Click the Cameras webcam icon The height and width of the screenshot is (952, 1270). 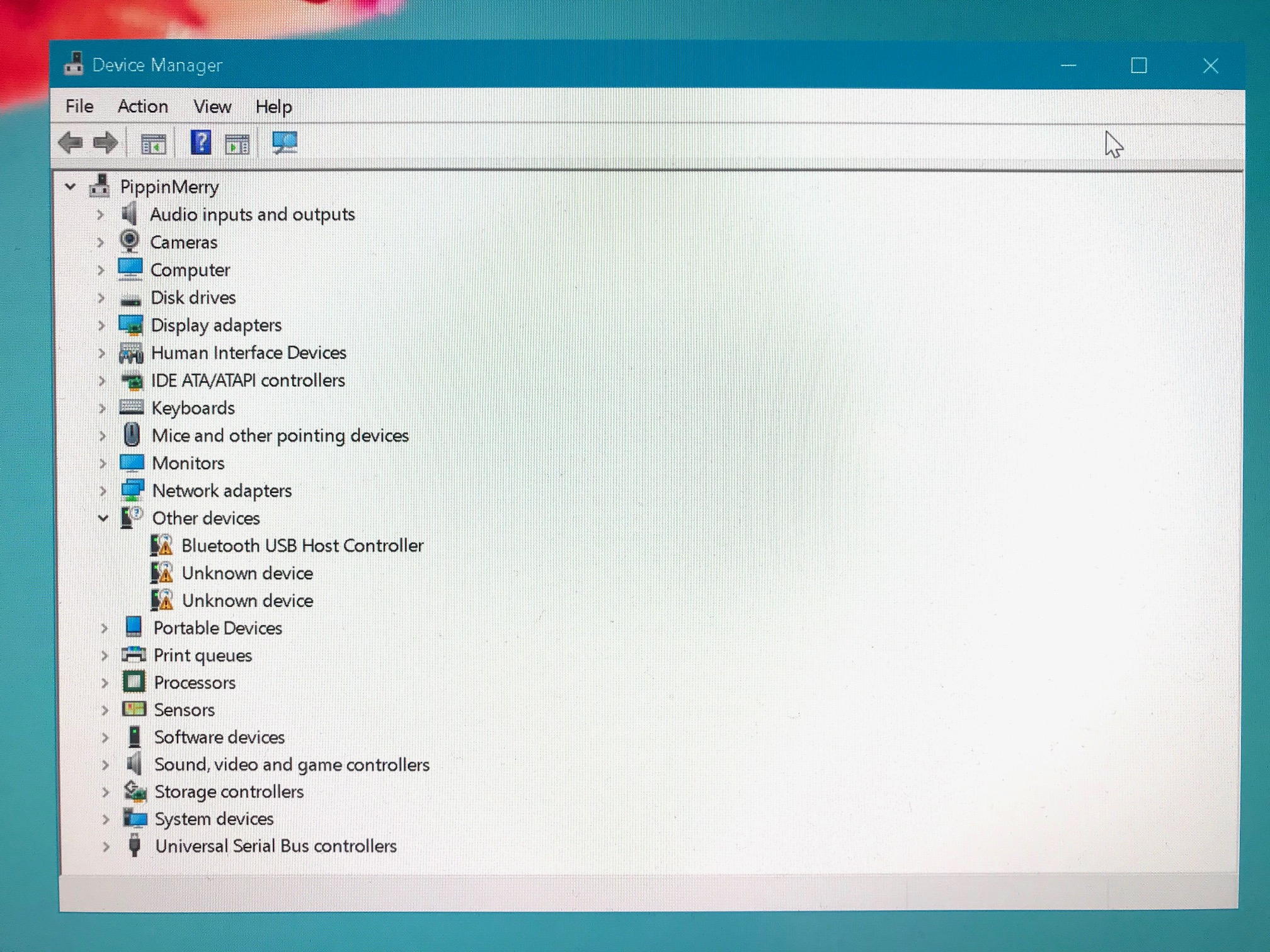130,241
